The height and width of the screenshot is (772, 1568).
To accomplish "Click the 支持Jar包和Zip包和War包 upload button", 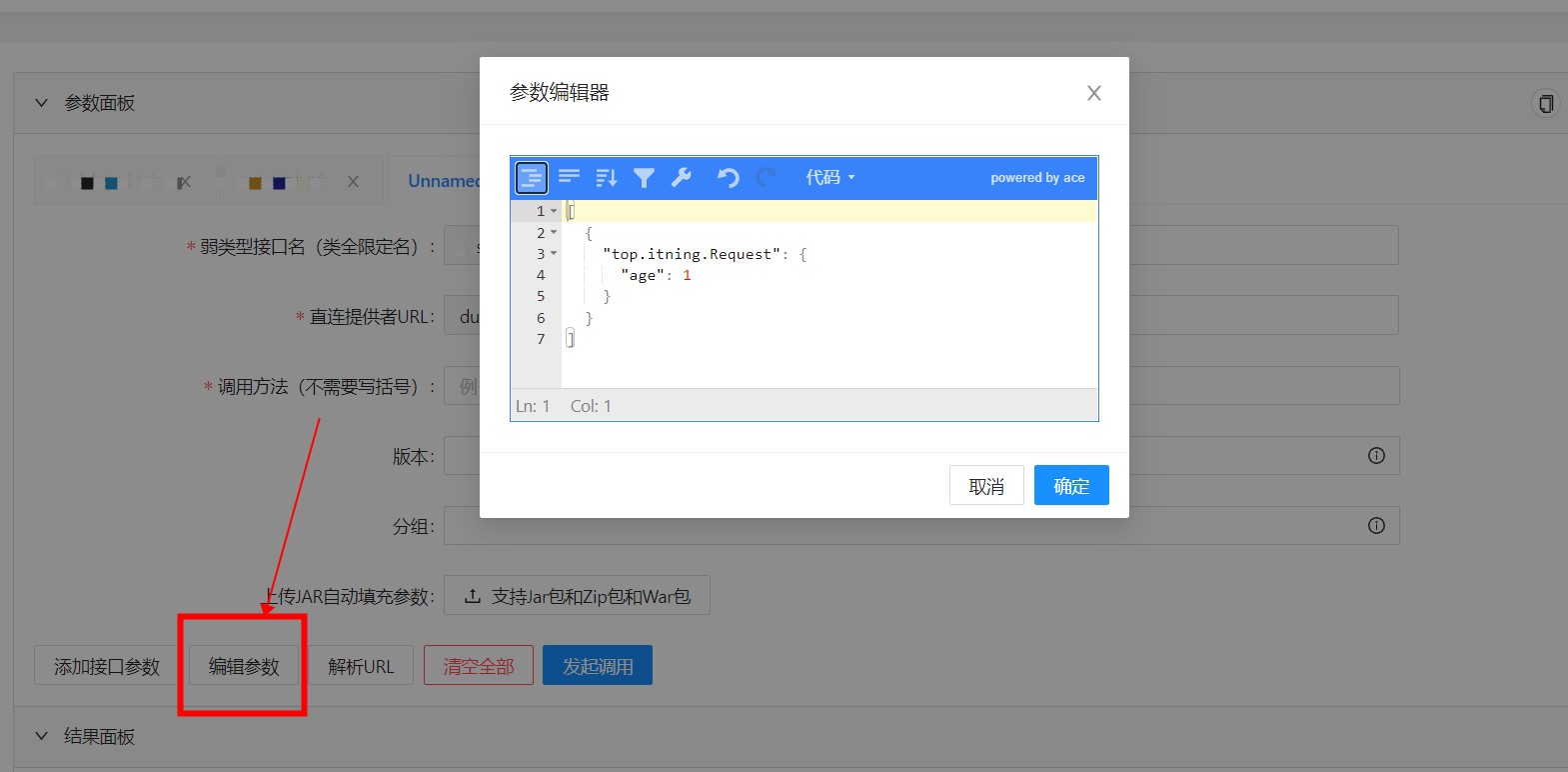I will tap(577, 596).
